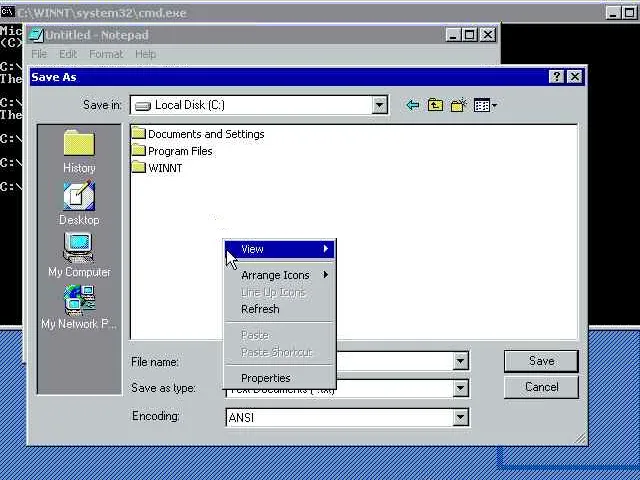Select the Desktop places shortcut
The image size is (640, 480).
(x=79, y=203)
